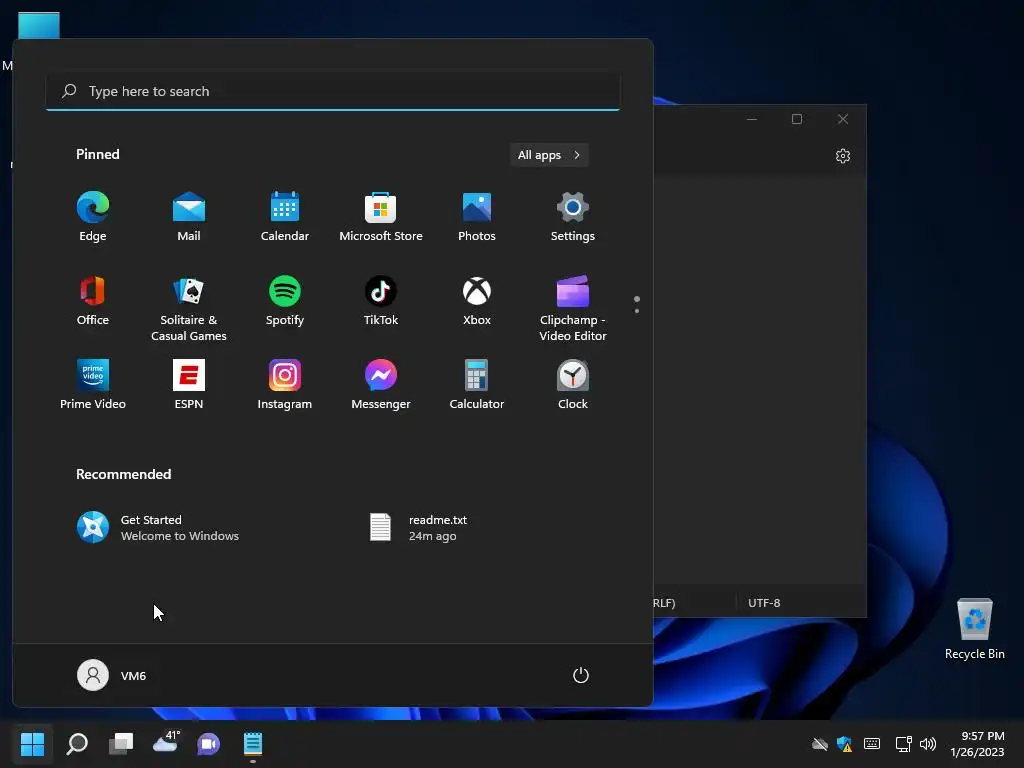The image size is (1024, 768).
Task: Open the VM6 user account menu
Action: coord(112,675)
